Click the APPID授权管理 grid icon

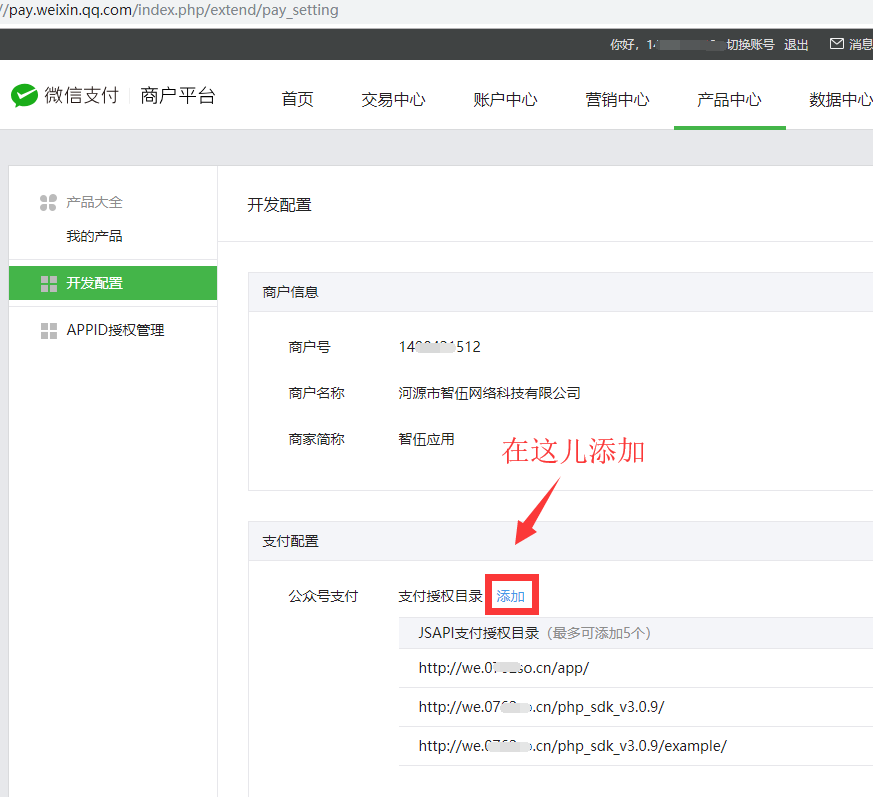(x=49, y=330)
